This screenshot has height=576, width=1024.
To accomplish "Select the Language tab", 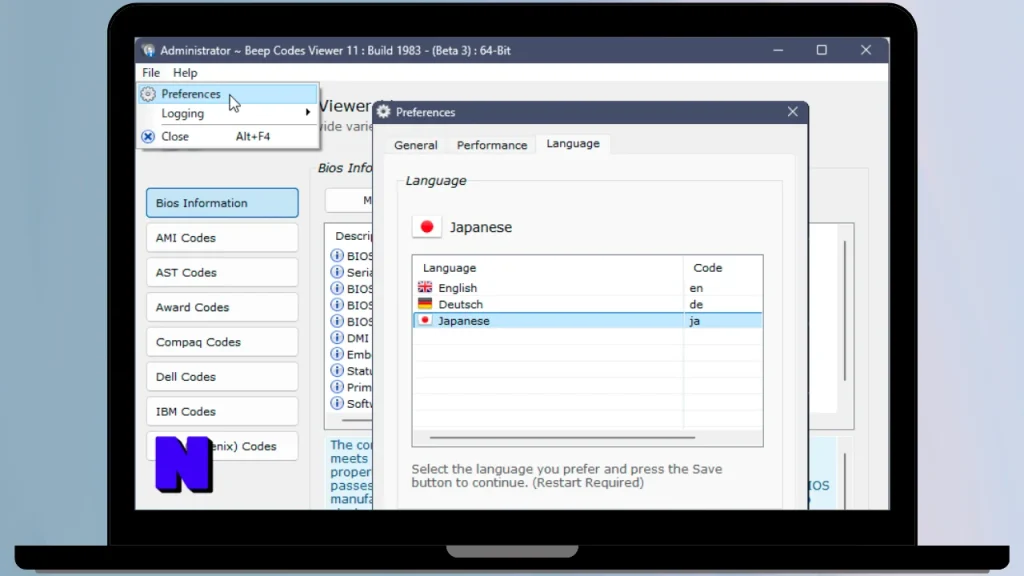I will (x=573, y=144).
